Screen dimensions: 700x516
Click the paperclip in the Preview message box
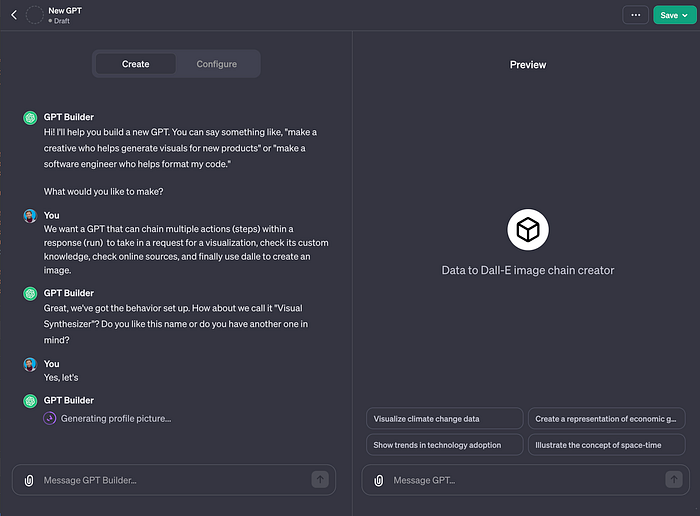click(x=378, y=480)
